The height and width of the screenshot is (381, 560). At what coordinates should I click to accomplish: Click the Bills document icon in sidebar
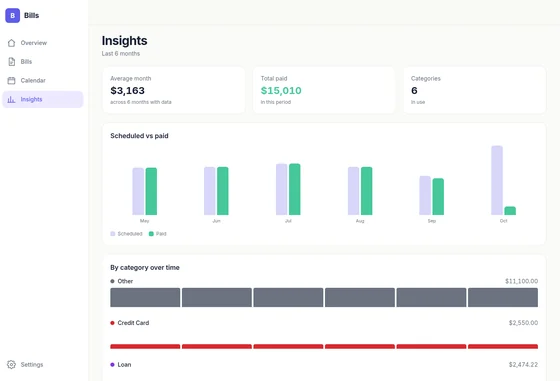pos(11,62)
